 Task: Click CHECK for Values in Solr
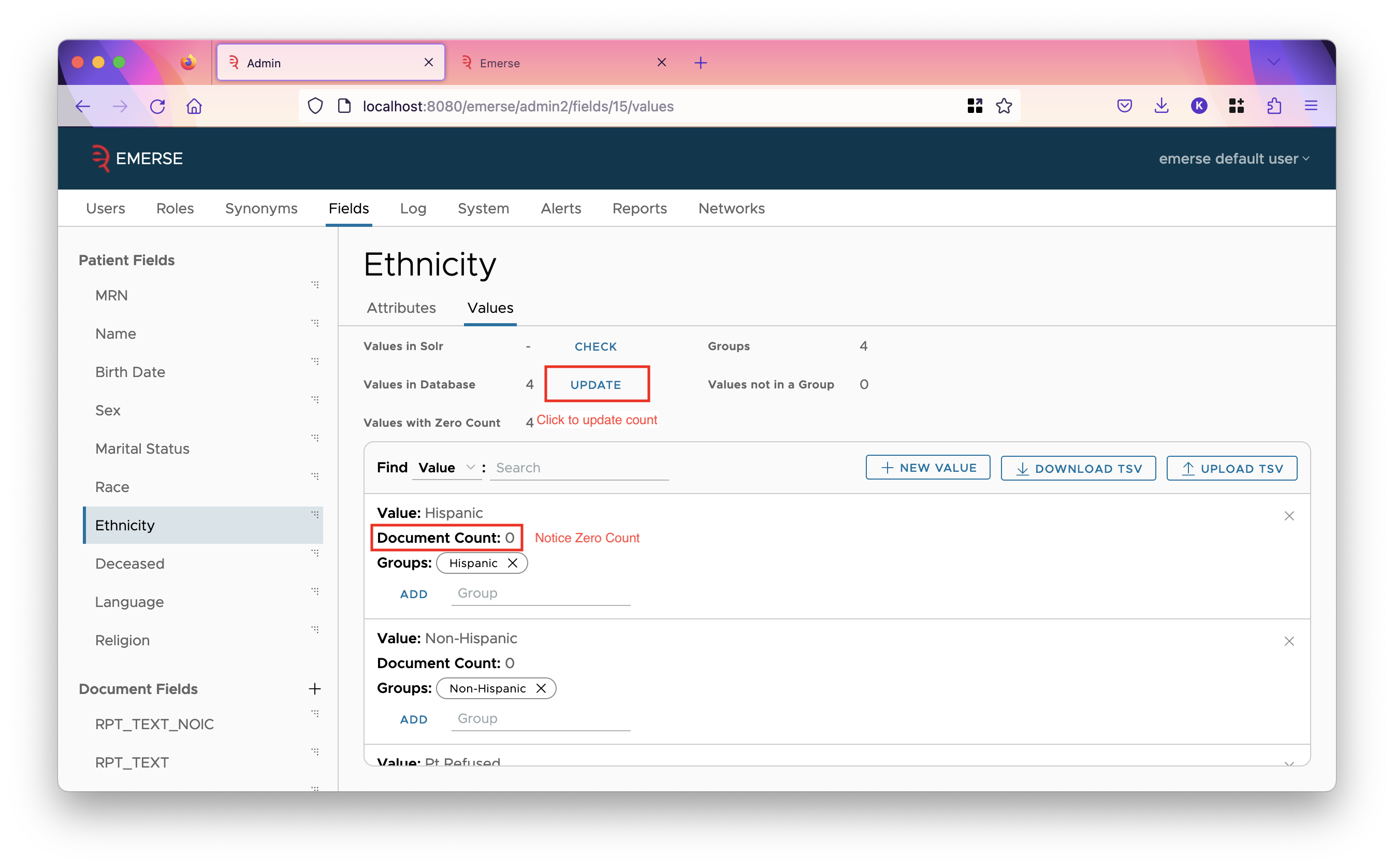click(x=596, y=347)
